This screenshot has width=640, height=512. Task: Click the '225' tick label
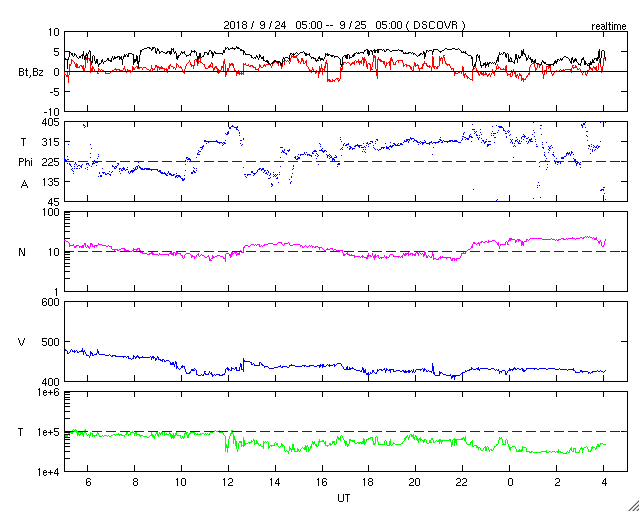click(51, 162)
